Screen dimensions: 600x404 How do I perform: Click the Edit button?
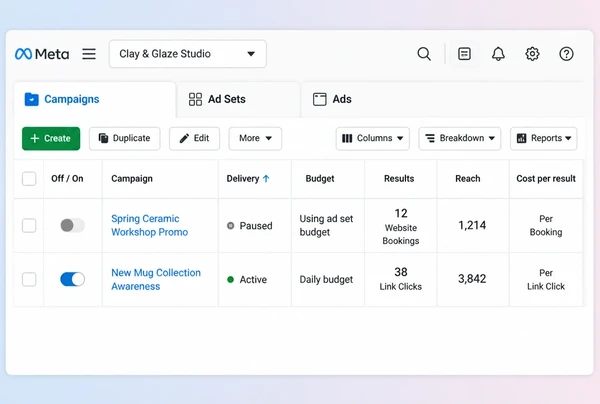(194, 138)
